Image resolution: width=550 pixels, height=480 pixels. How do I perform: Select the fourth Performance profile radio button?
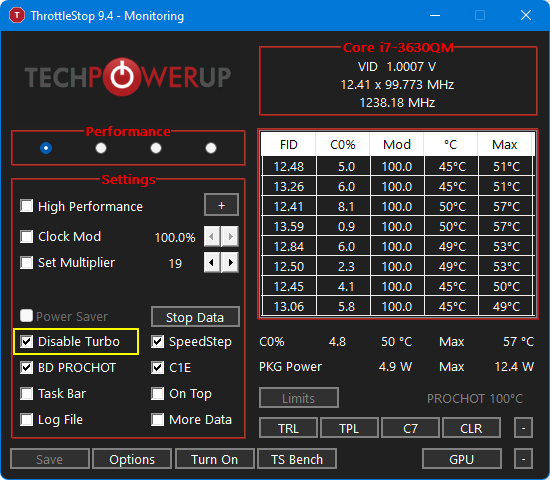click(211, 148)
